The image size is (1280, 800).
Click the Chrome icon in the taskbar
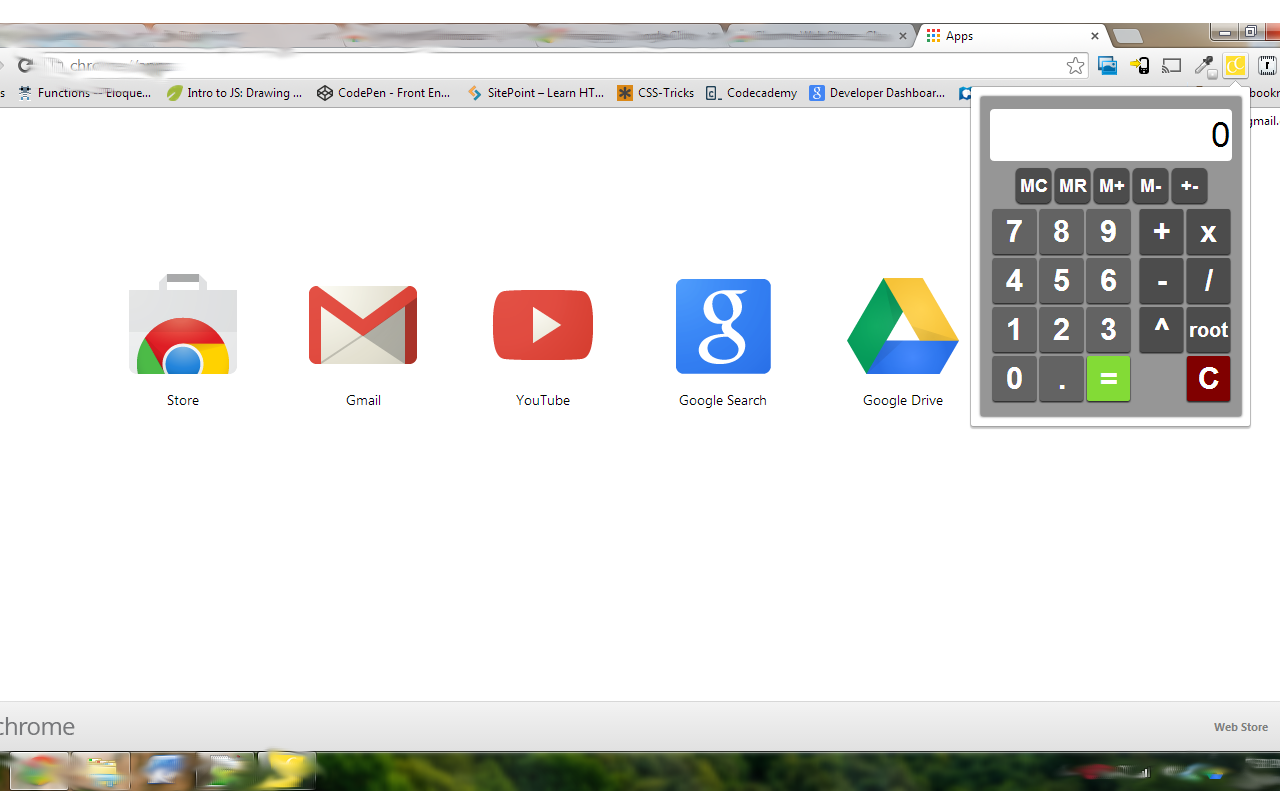point(38,771)
